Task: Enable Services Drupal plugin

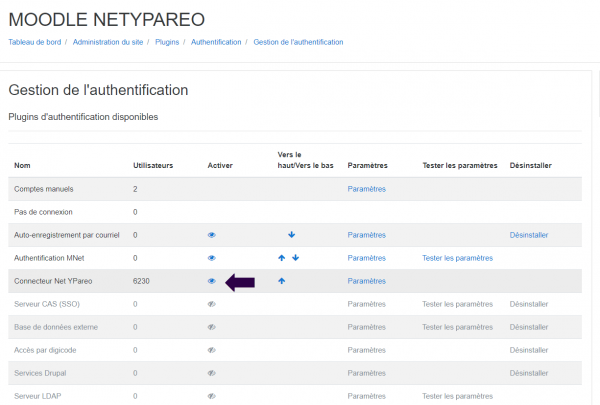Action: 212,373
